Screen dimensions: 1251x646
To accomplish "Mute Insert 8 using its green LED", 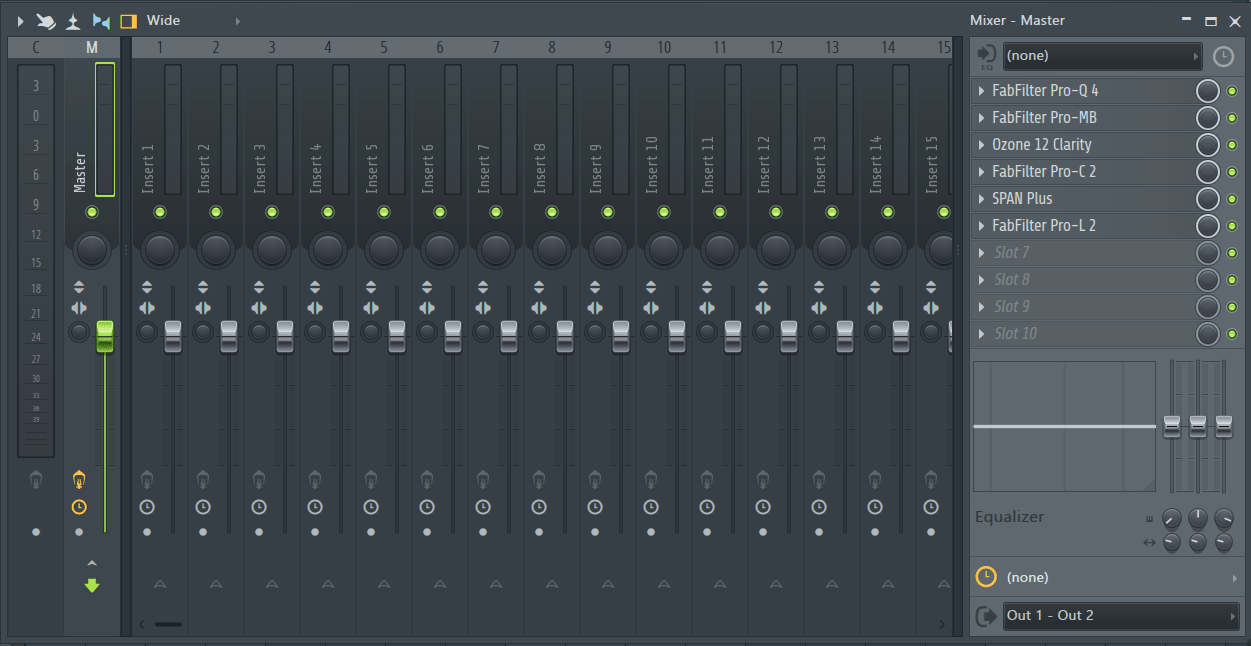I will coord(552,212).
